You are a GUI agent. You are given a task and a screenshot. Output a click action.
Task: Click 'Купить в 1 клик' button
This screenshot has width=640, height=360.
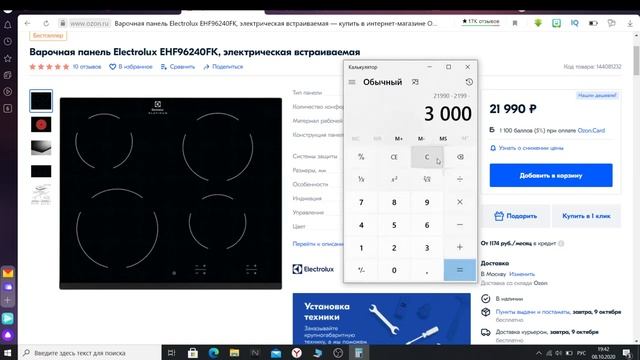586,216
